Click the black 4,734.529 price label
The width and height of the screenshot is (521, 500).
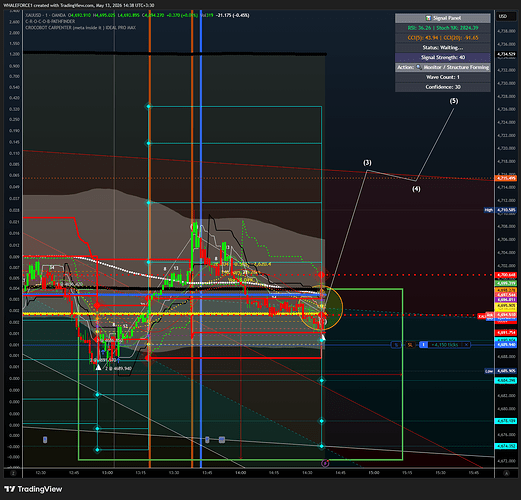point(506,54)
